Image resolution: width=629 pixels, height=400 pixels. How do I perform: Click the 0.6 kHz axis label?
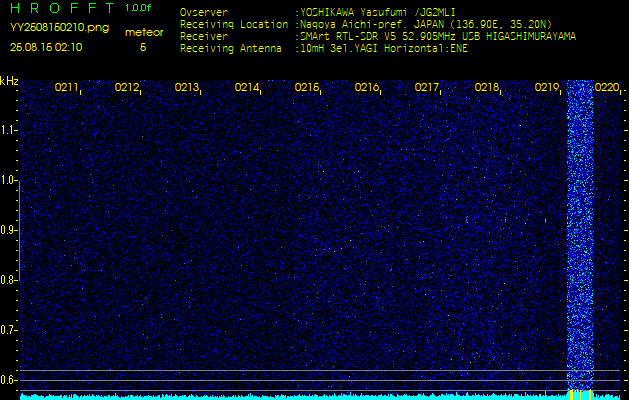click(8, 380)
